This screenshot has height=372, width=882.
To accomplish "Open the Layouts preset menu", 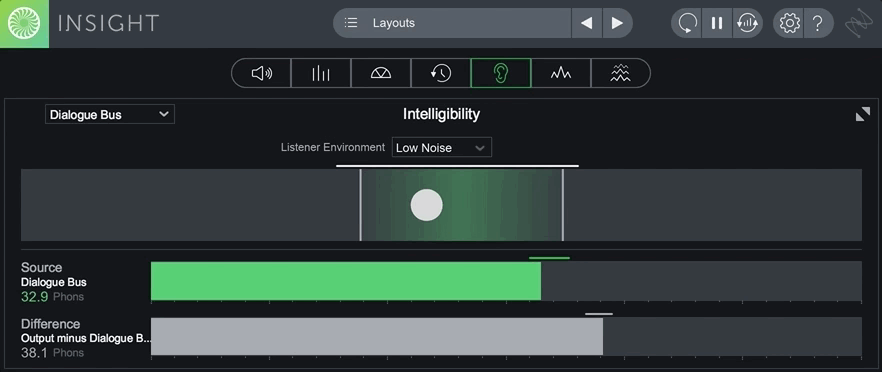I will [452, 23].
